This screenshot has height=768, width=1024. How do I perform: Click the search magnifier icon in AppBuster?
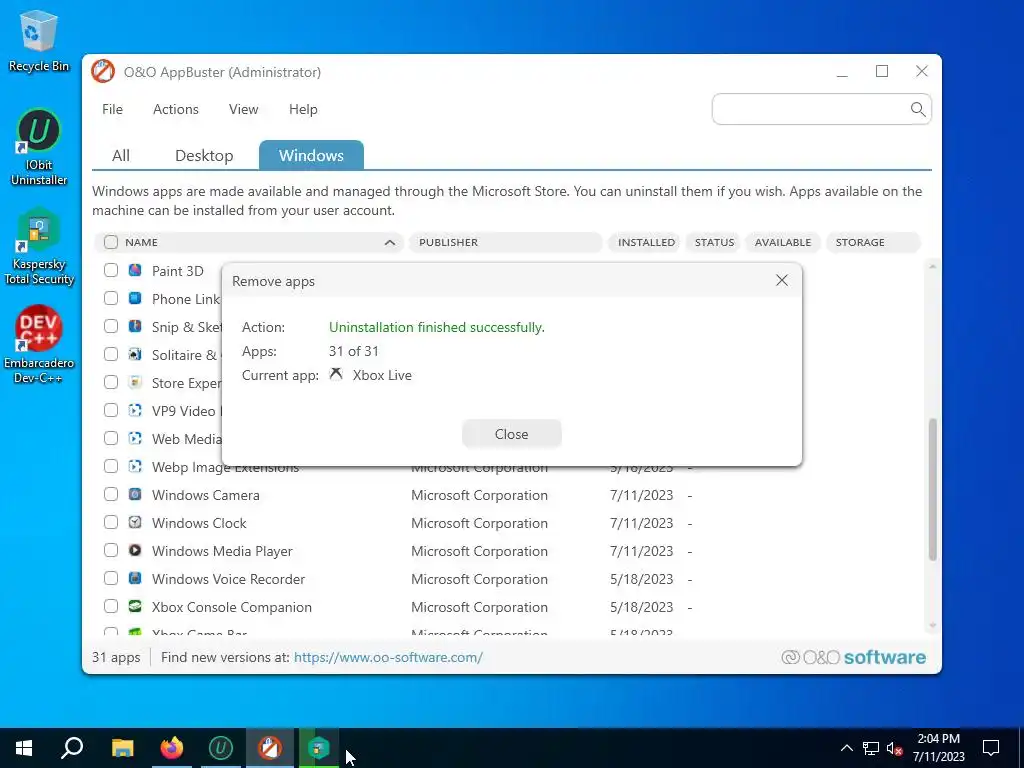(918, 109)
